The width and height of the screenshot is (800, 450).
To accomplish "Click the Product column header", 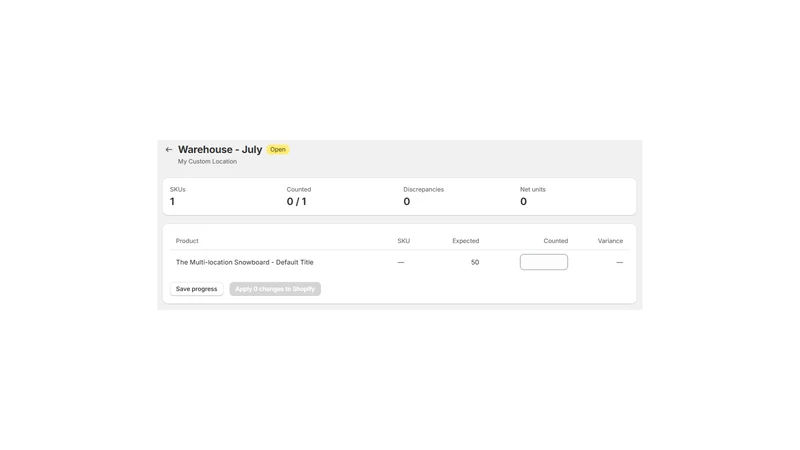I will click(x=187, y=241).
